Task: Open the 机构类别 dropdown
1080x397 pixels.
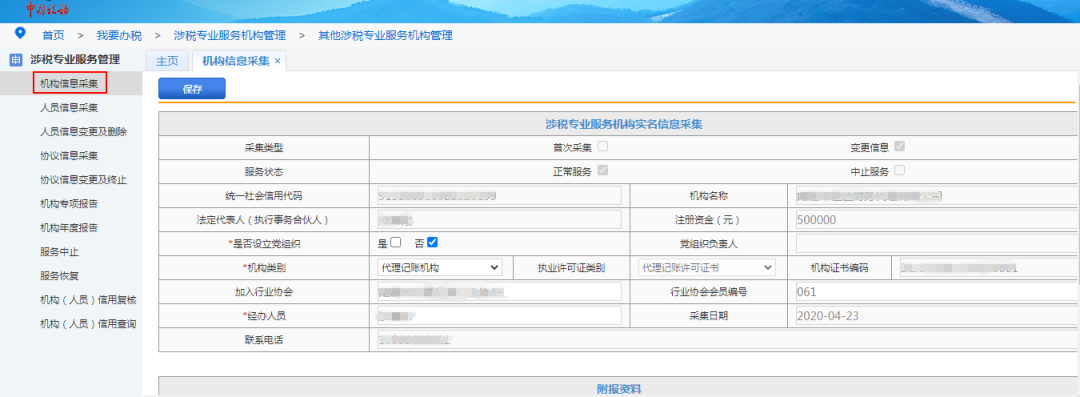Action: tap(439, 267)
